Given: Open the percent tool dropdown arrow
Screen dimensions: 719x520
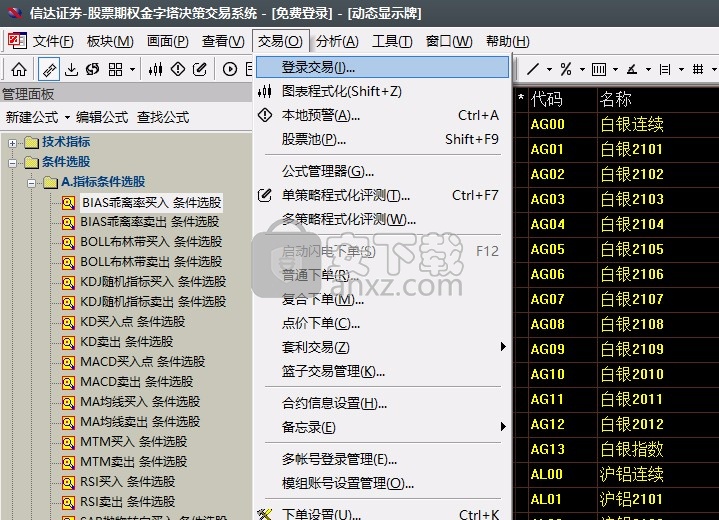Looking at the screenshot, I should pos(582,70).
